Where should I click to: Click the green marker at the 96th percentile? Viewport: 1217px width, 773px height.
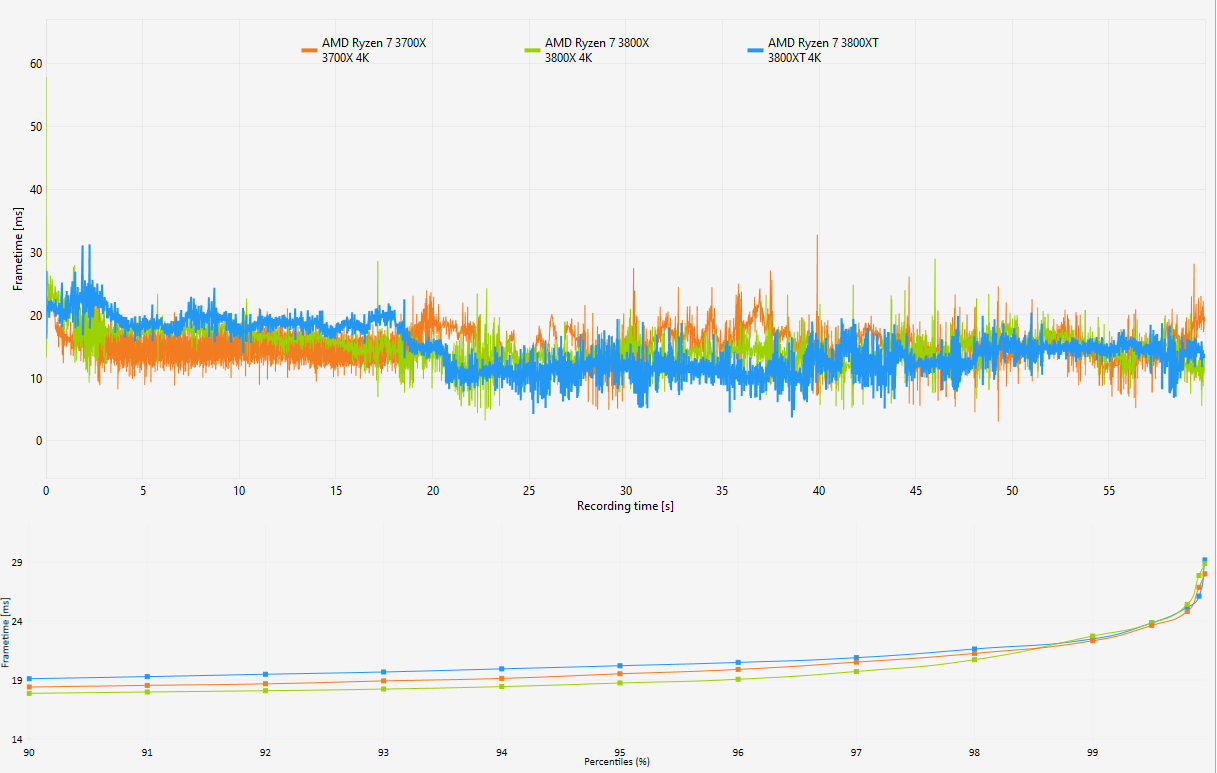[738, 679]
